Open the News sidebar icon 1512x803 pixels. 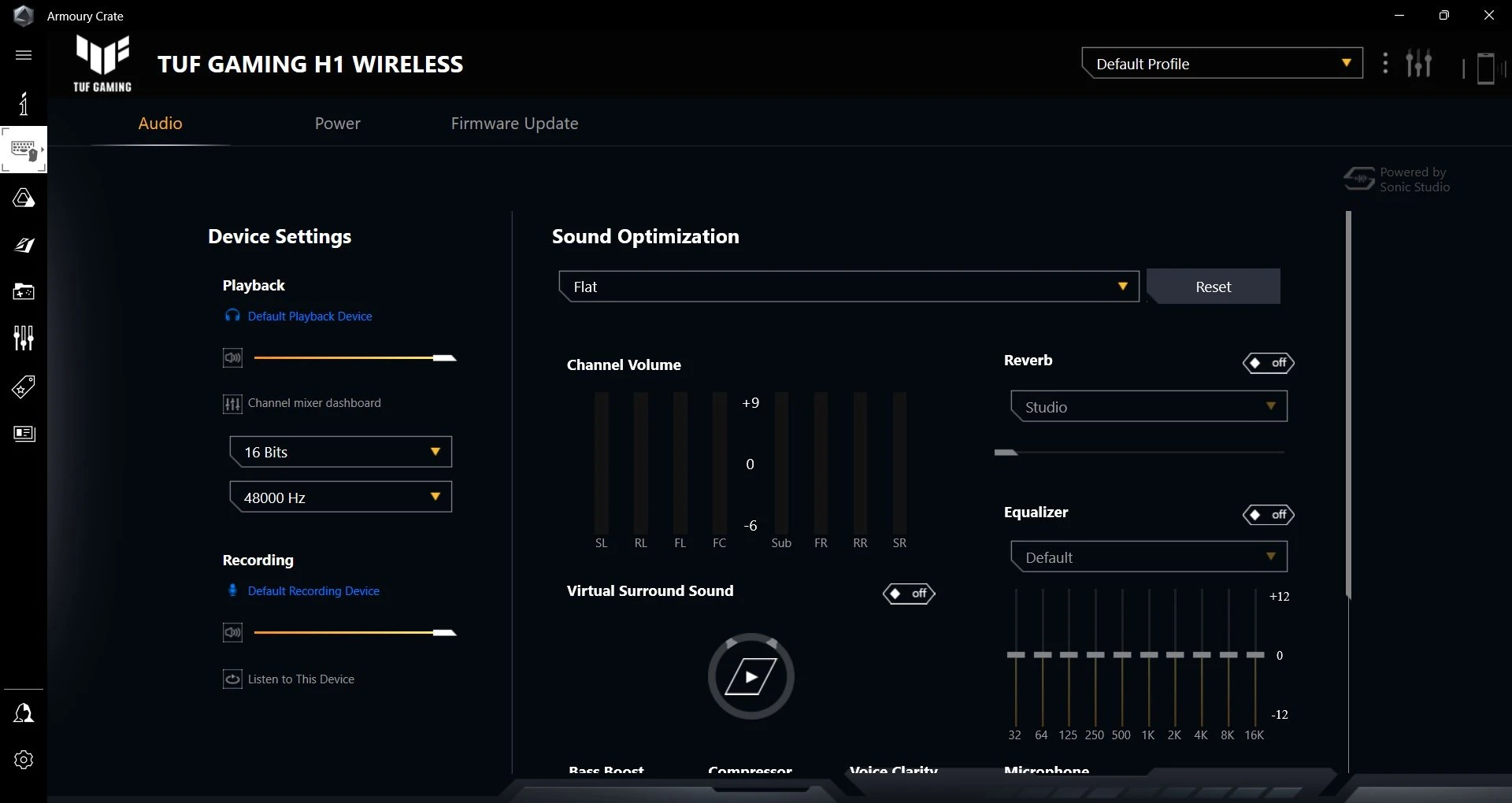click(24, 434)
